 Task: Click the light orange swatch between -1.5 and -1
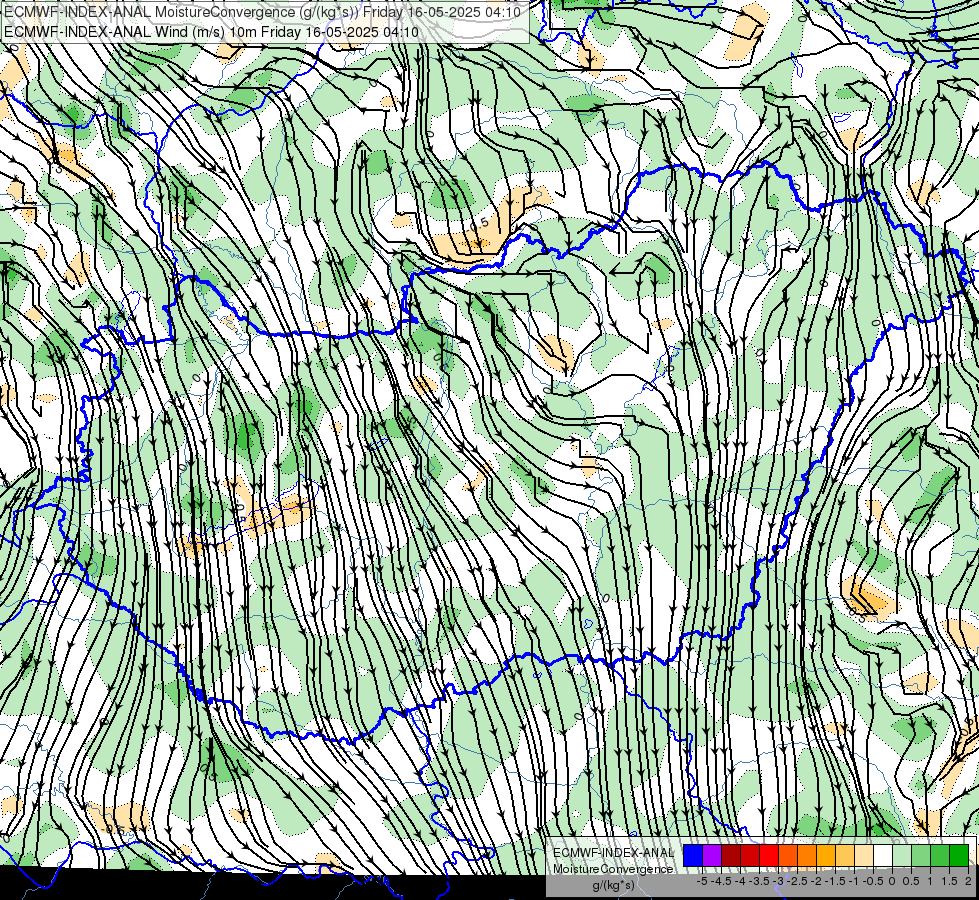point(845,856)
